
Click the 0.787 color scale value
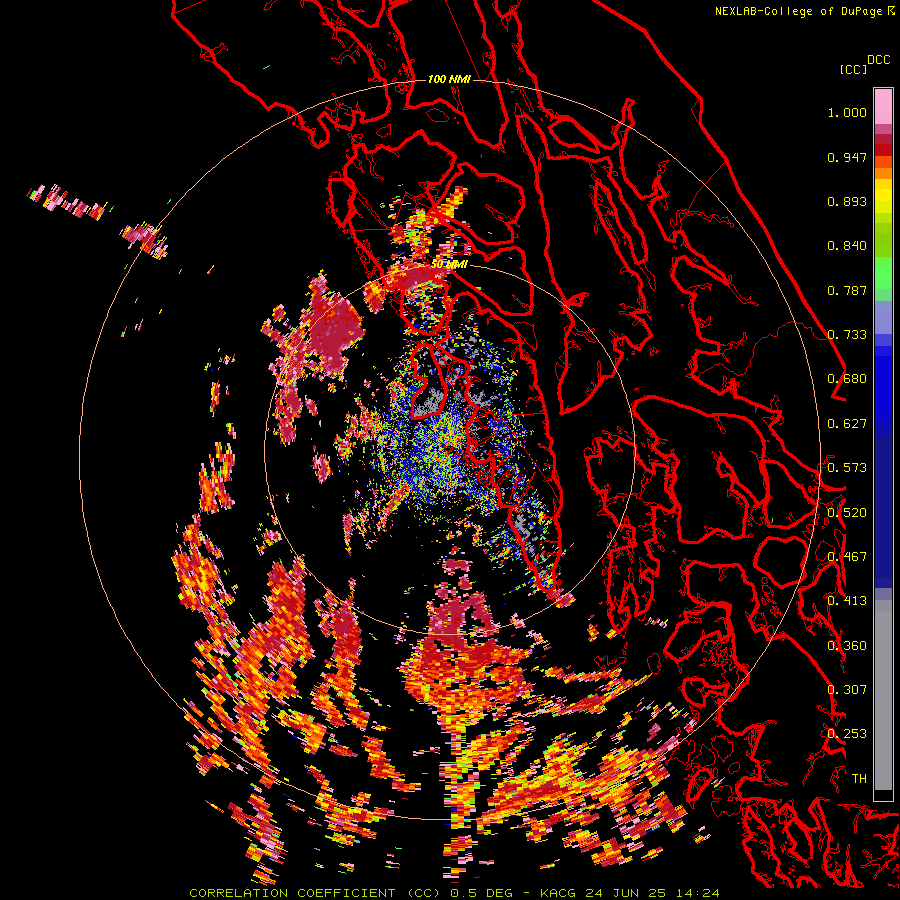[847, 290]
